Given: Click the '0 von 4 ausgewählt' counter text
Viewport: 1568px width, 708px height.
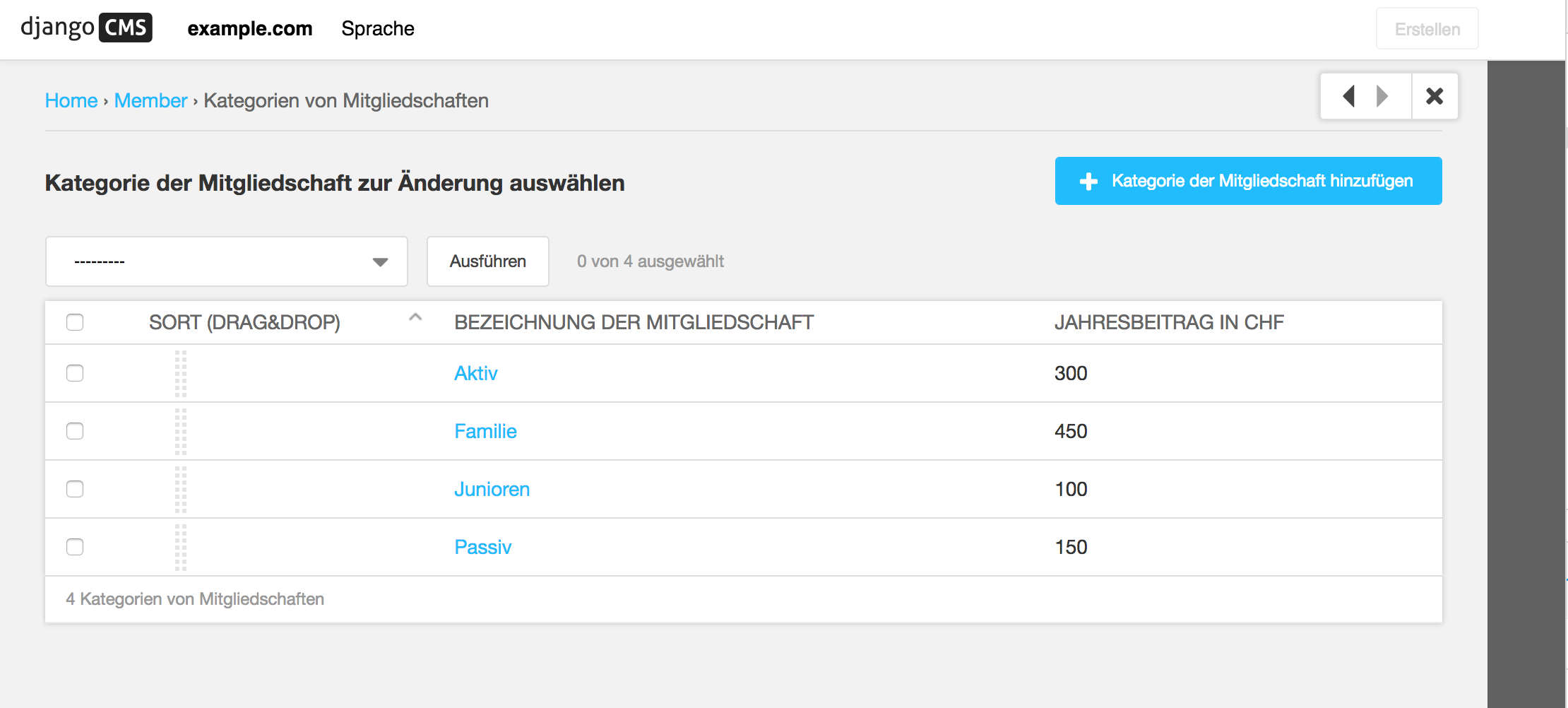Looking at the screenshot, I should pos(651,261).
